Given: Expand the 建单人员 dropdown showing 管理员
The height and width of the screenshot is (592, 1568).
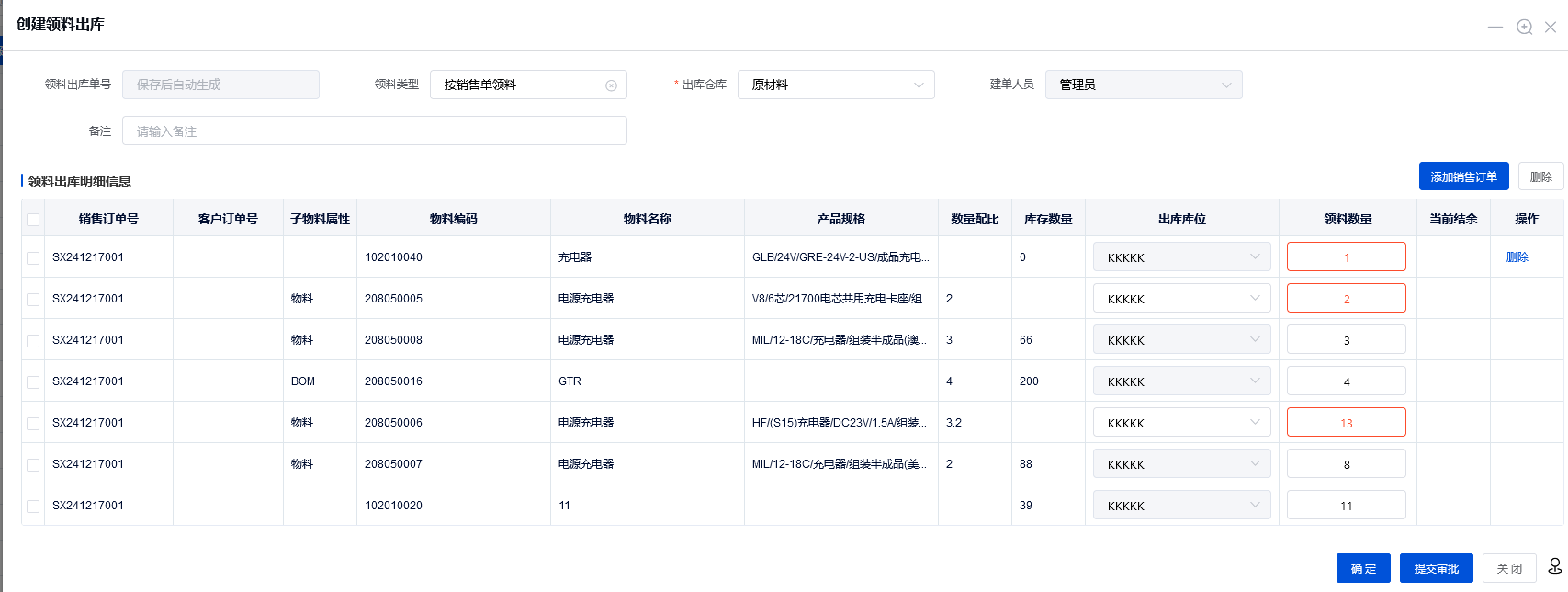Looking at the screenshot, I should 1143,85.
